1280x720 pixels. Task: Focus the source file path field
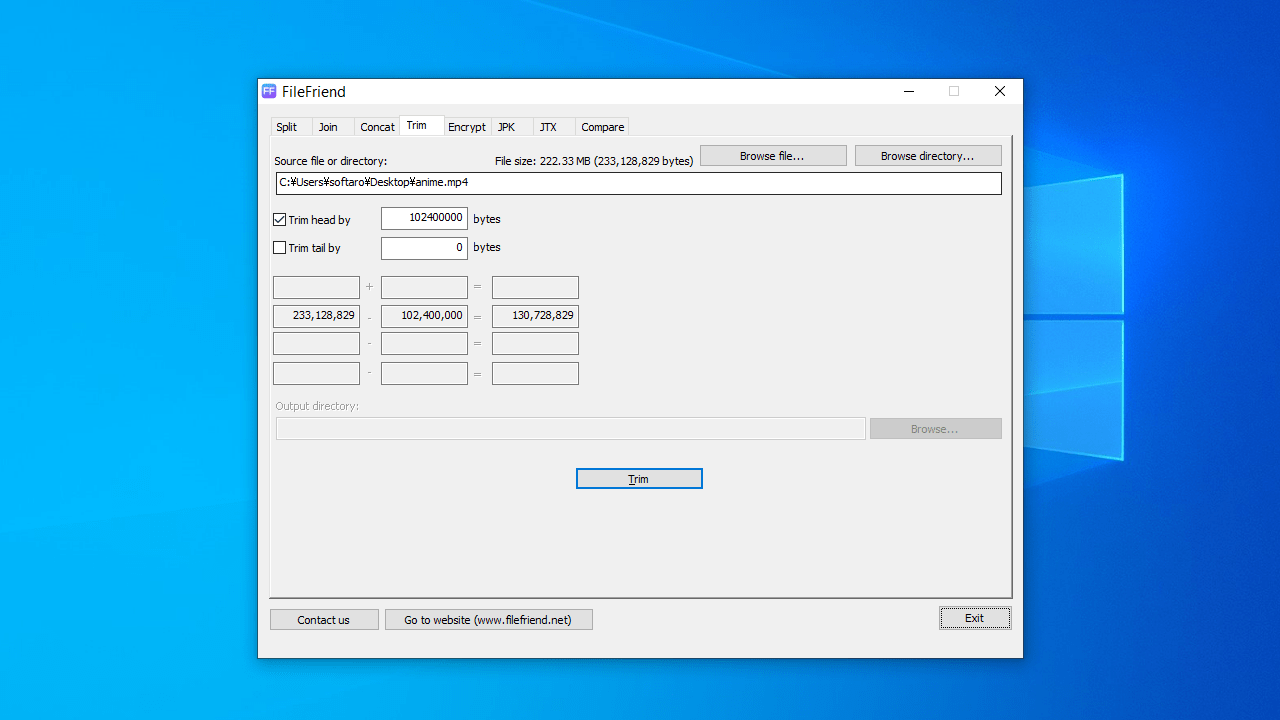[639, 183]
